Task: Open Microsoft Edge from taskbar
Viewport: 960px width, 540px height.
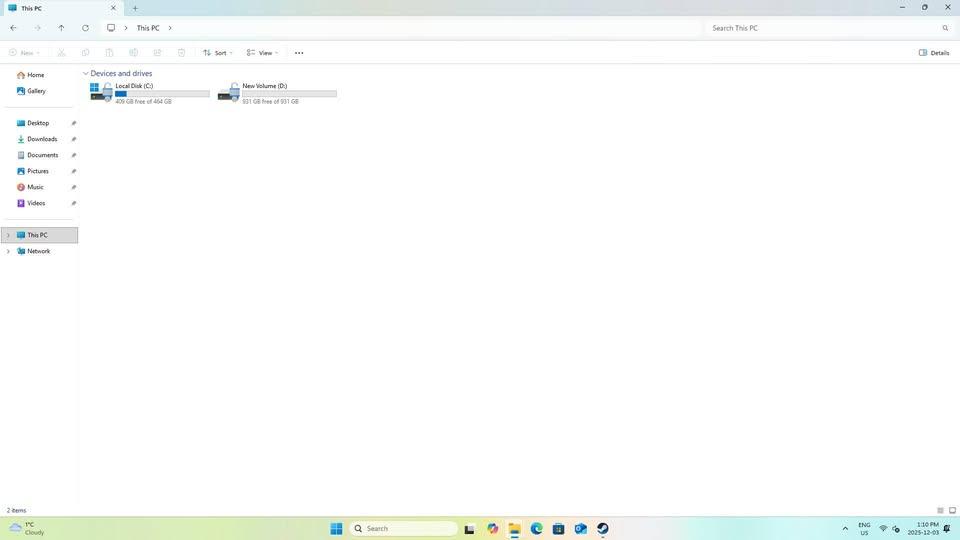Action: click(x=536, y=528)
